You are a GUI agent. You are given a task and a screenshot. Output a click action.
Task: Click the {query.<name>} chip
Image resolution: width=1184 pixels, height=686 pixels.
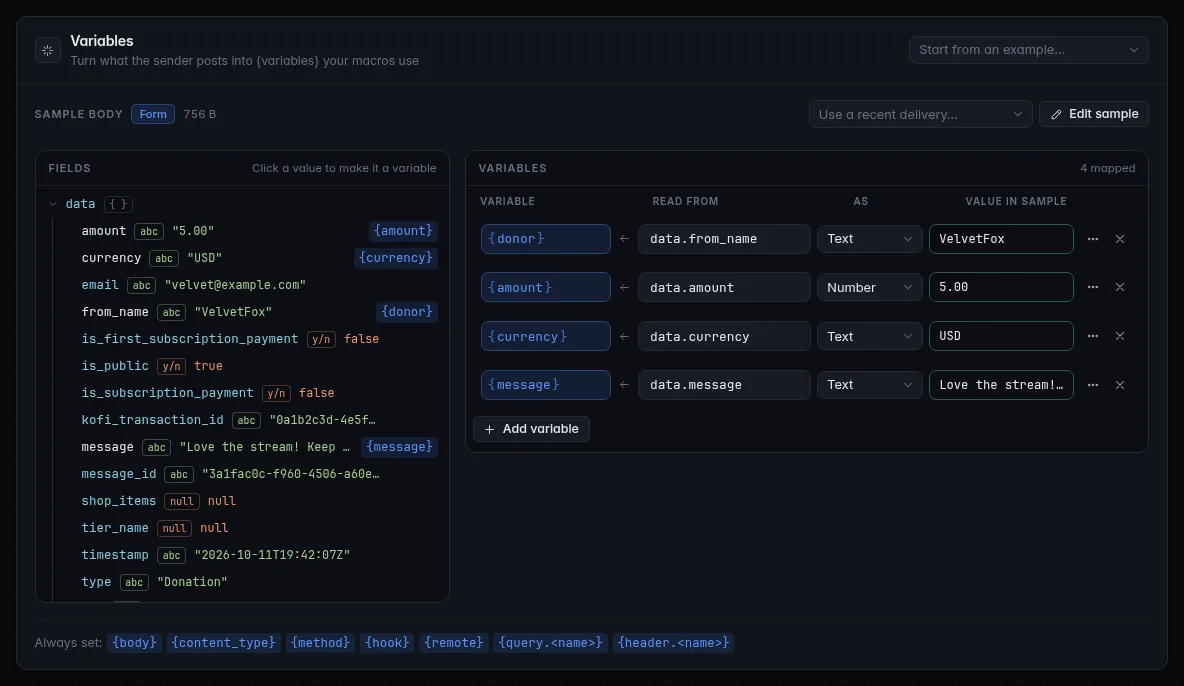coord(550,643)
